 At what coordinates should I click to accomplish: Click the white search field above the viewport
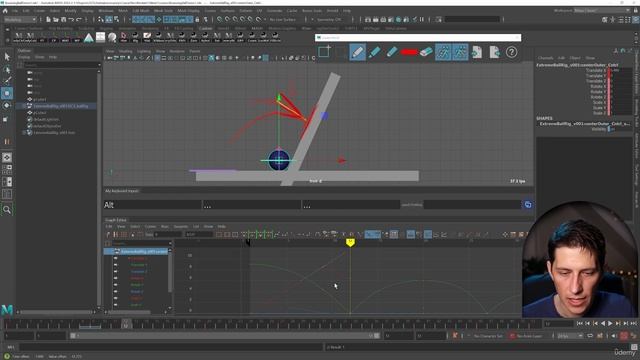[418, 38]
